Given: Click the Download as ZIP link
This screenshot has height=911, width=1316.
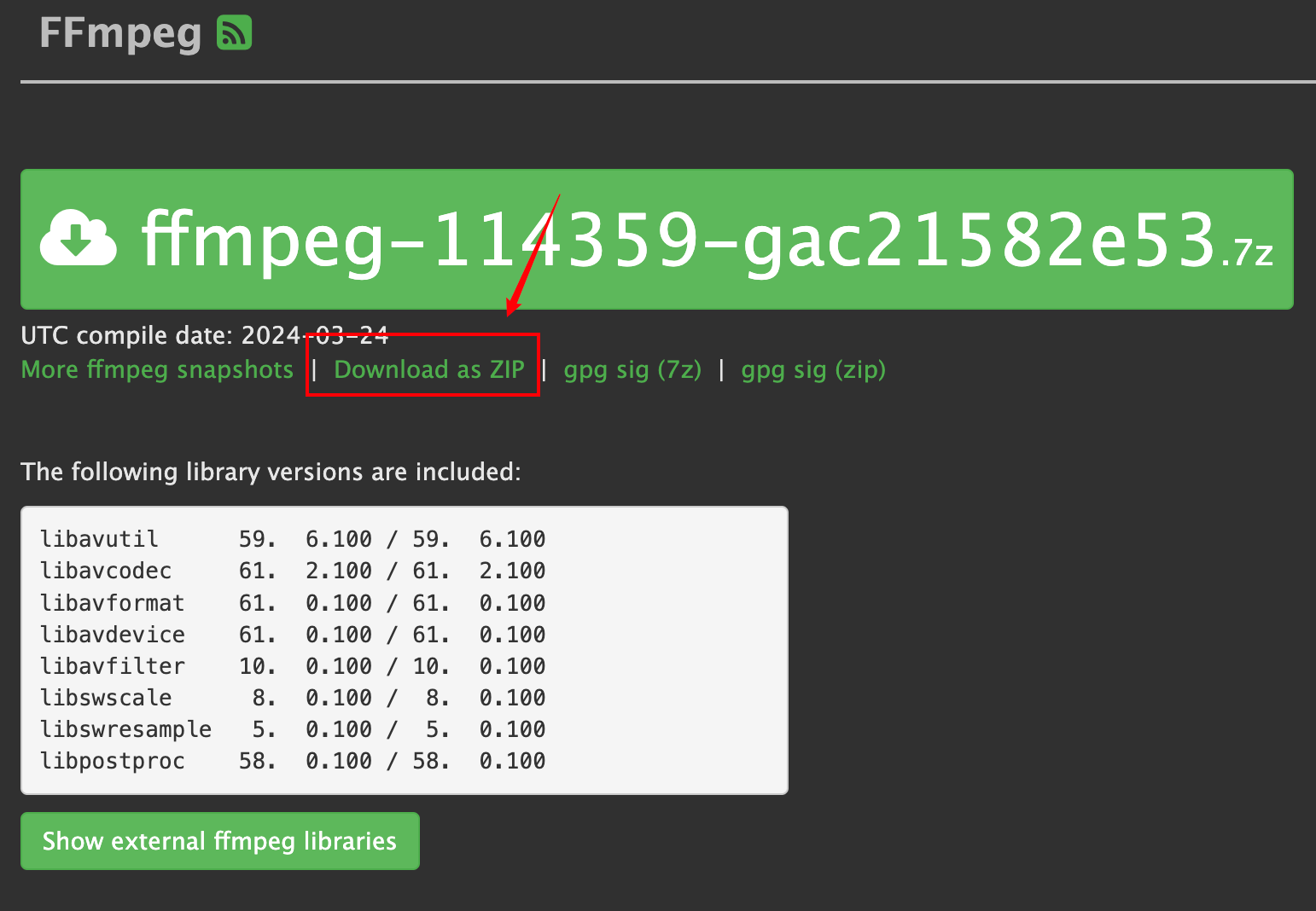Looking at the screenshot, I should 429,369.
